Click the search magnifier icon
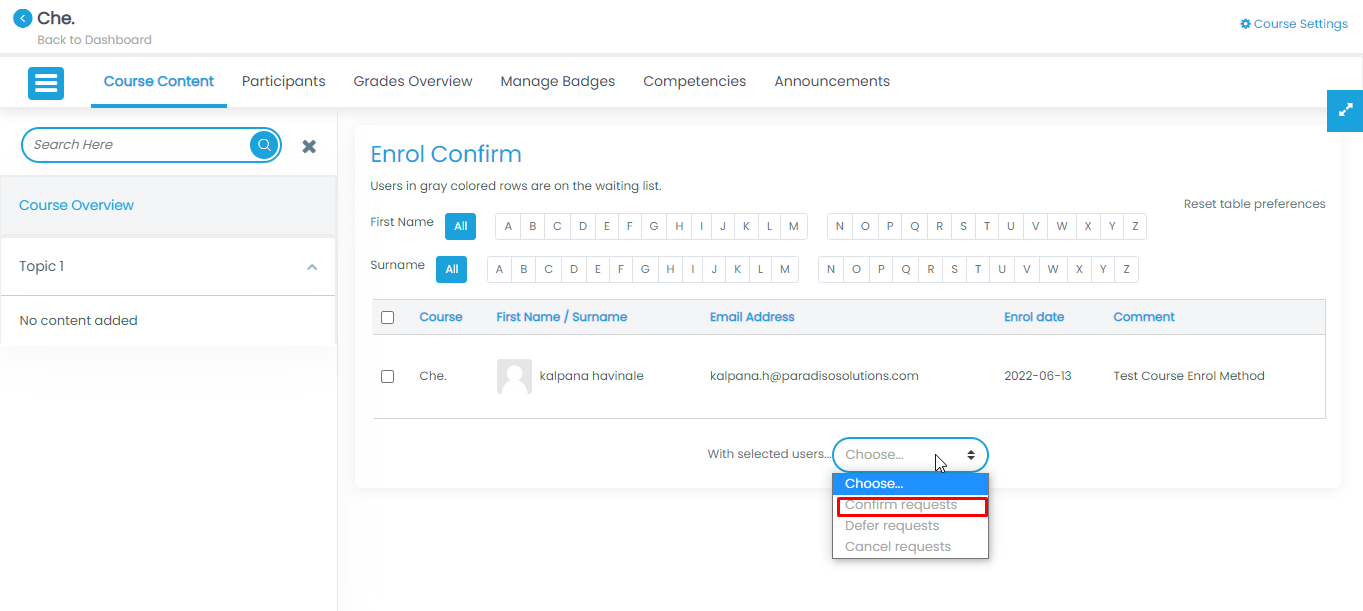The height and width of the screenshot is (611, 1363). (264, 145)
